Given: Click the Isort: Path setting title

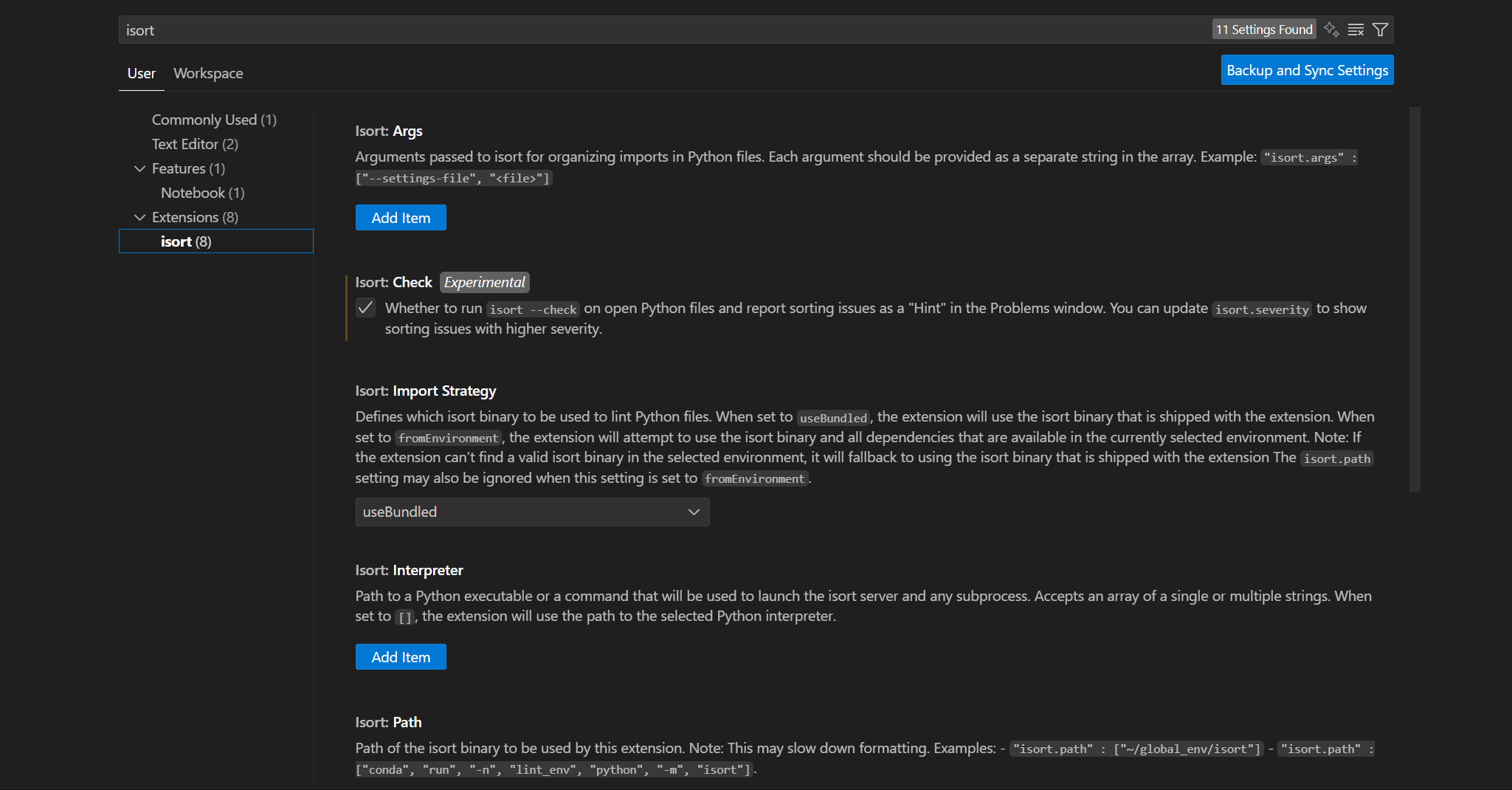Looking at the screenshot, I should click(x=388, y=722).
